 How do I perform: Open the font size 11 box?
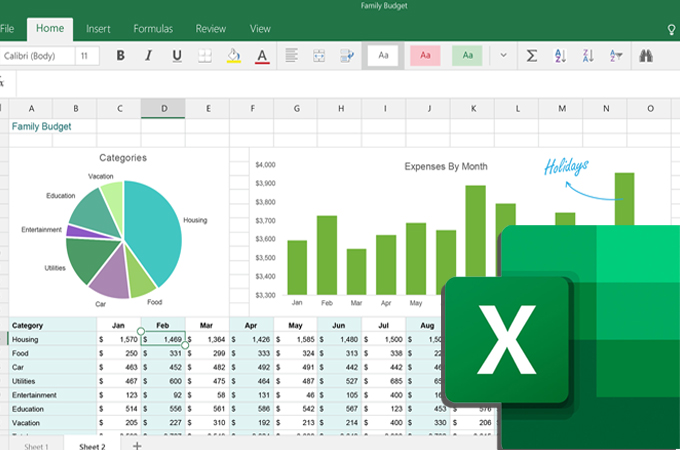88,56
